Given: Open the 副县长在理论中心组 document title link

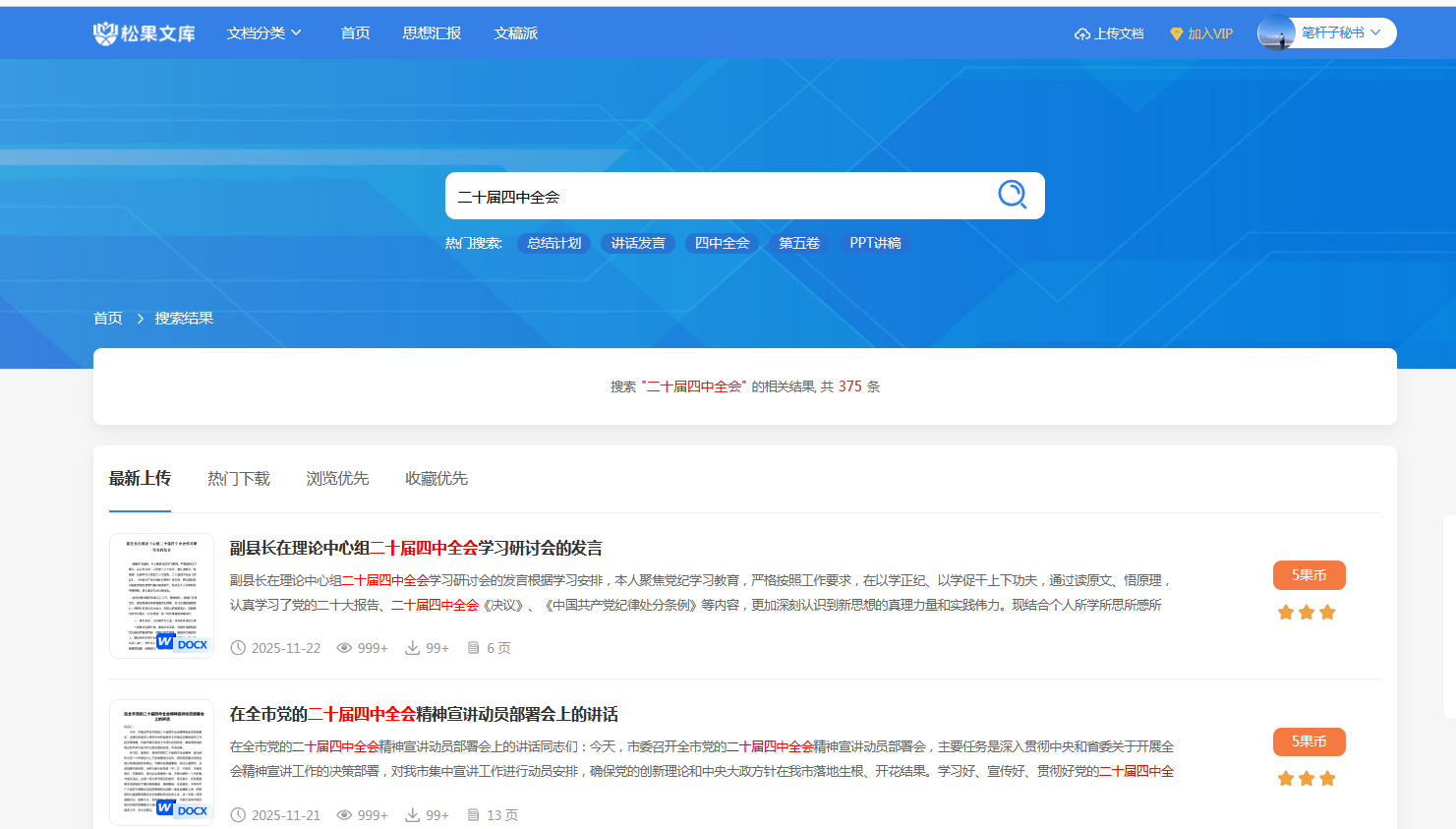Looking at the screenshot, I should tap(416, 548).
